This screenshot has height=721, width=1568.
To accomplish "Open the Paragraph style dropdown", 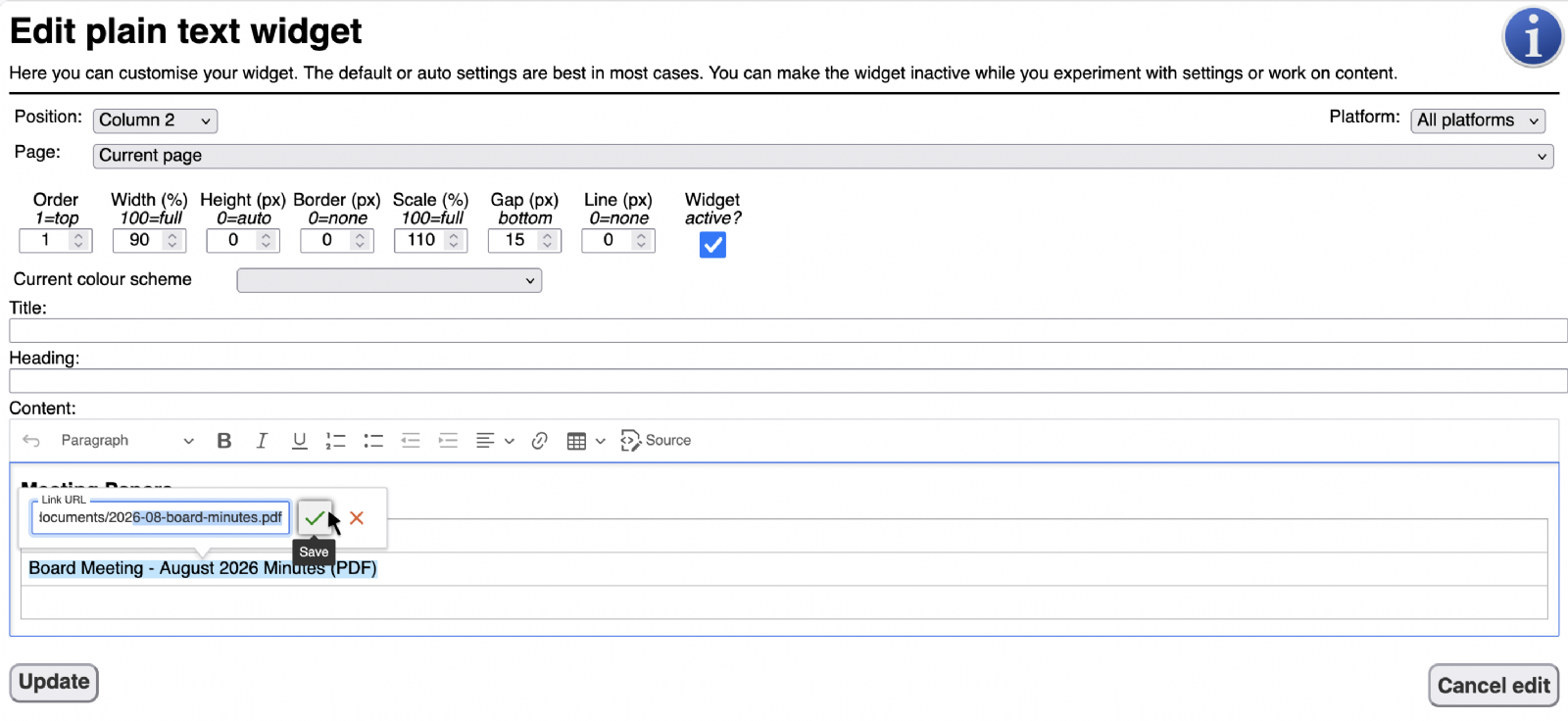I will [x=126, y=441].
